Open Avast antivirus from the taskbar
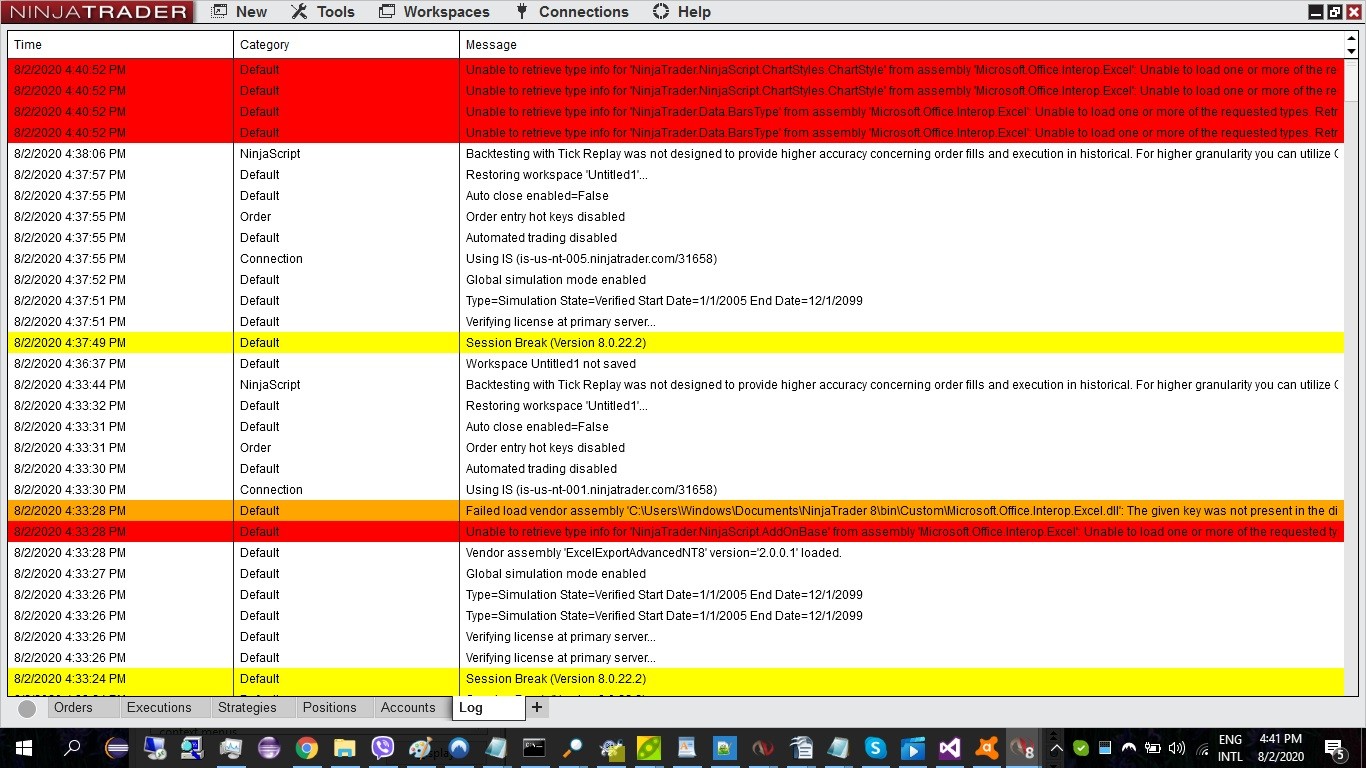Viewport: 1366px width, 768px height. coord(987,747)
